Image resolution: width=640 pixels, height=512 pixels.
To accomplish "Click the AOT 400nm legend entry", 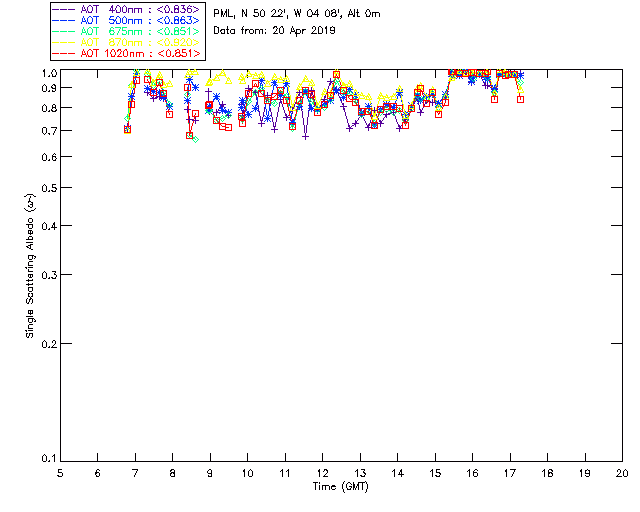I will (x=127, y=9).
